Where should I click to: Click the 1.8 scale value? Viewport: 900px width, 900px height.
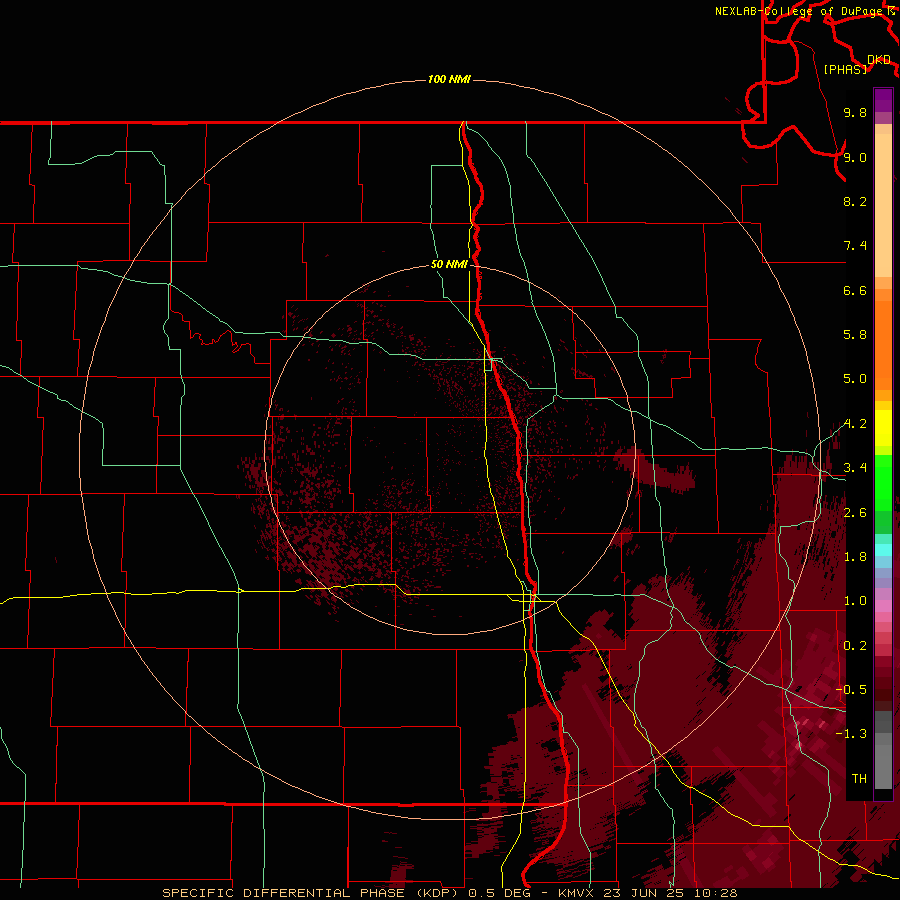coord(855,557)
